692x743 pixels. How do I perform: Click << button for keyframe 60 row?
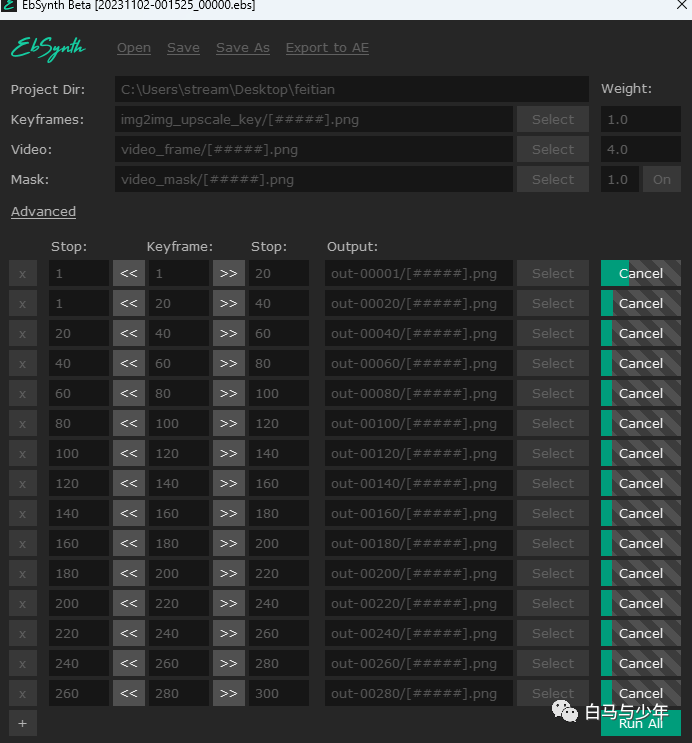click(x=128, y=363)
